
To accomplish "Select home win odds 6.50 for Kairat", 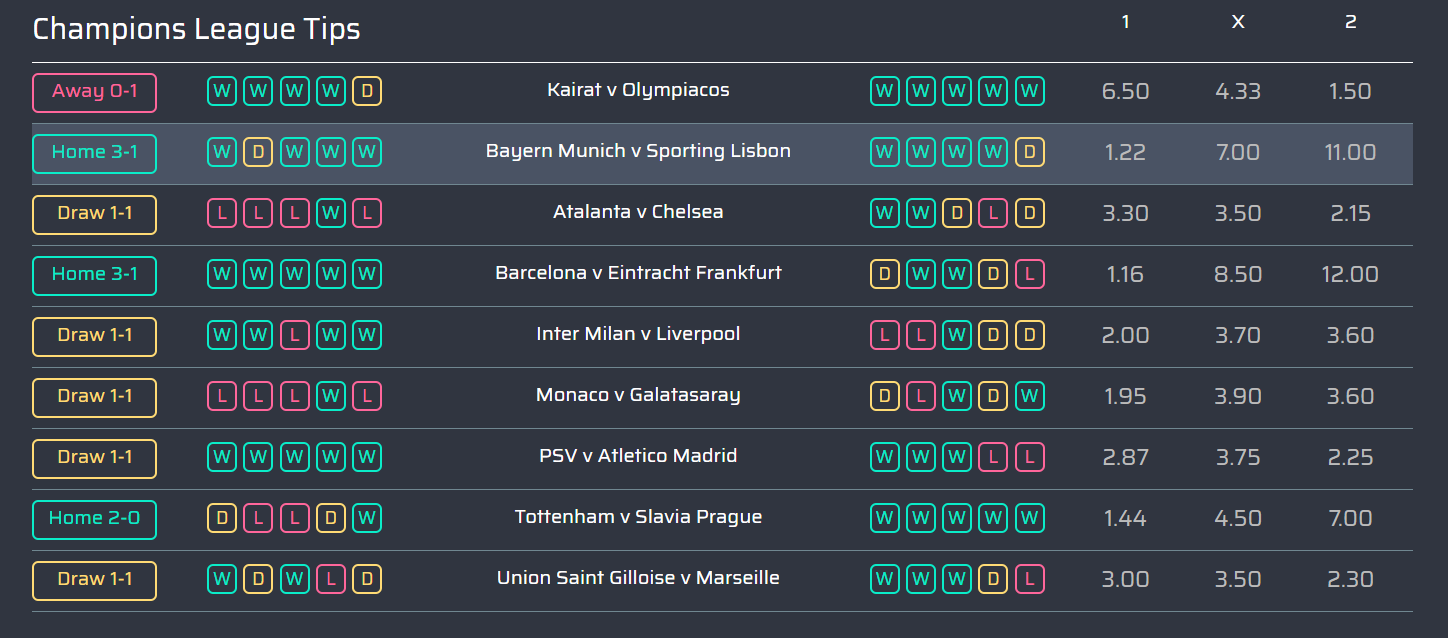I will (x=1125, y=92).
